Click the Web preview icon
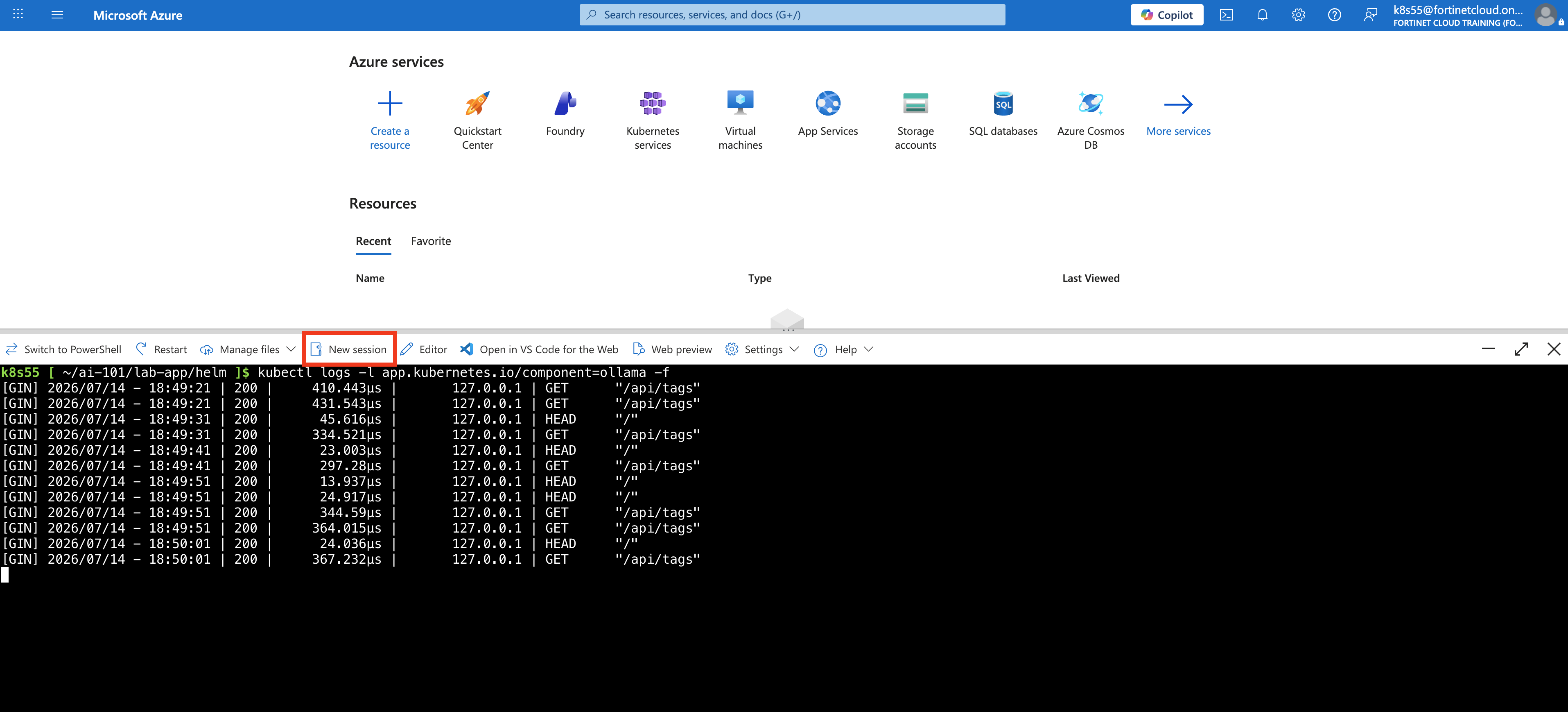 click(639, 349)
